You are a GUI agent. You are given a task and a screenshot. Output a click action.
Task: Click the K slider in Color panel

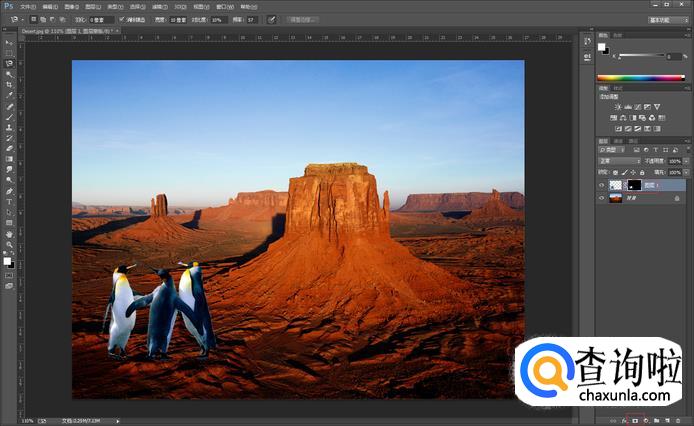click(641, 56)
